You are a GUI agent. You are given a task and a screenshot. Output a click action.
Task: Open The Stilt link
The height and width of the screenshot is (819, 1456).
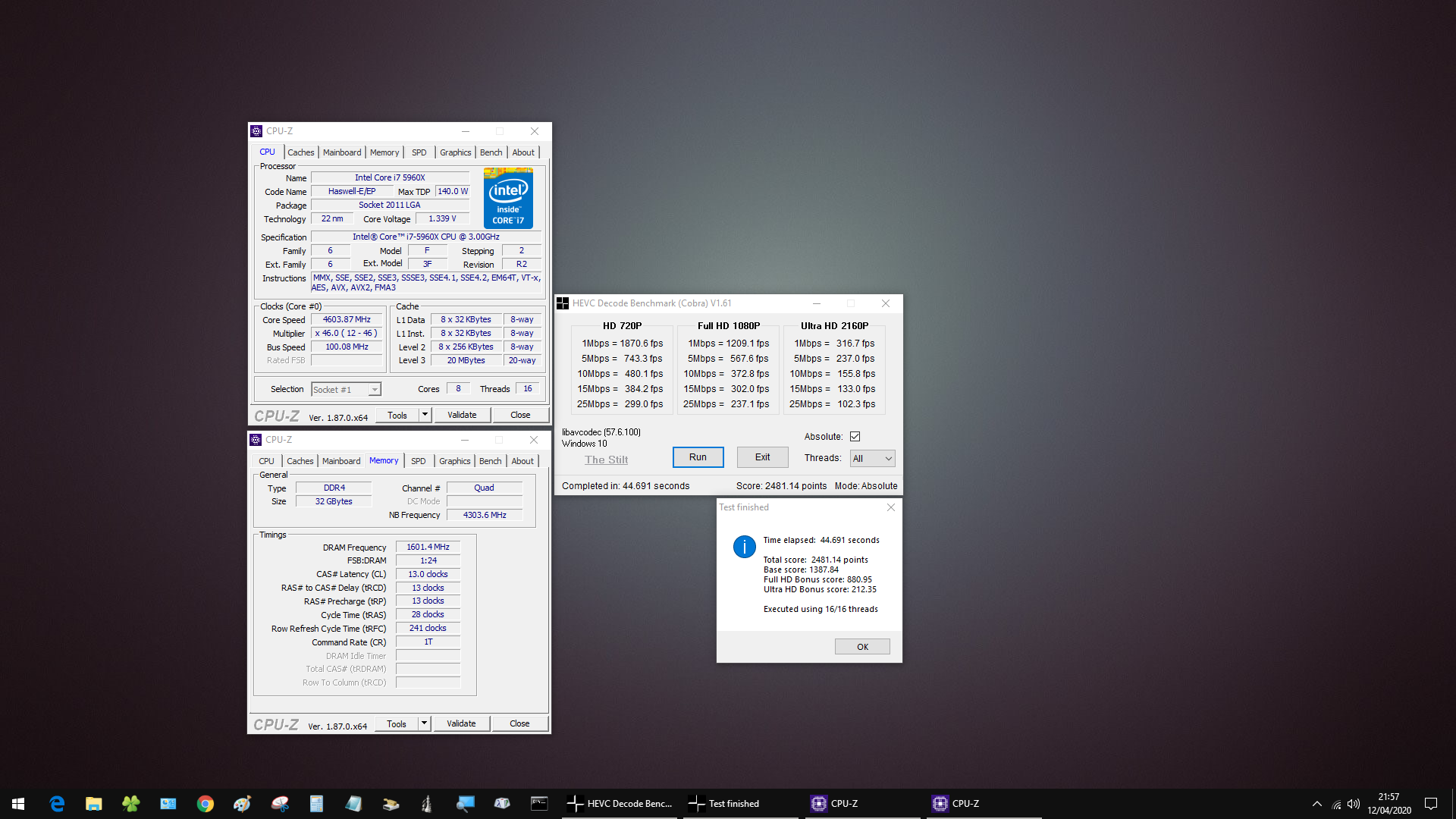coord(606,460)
